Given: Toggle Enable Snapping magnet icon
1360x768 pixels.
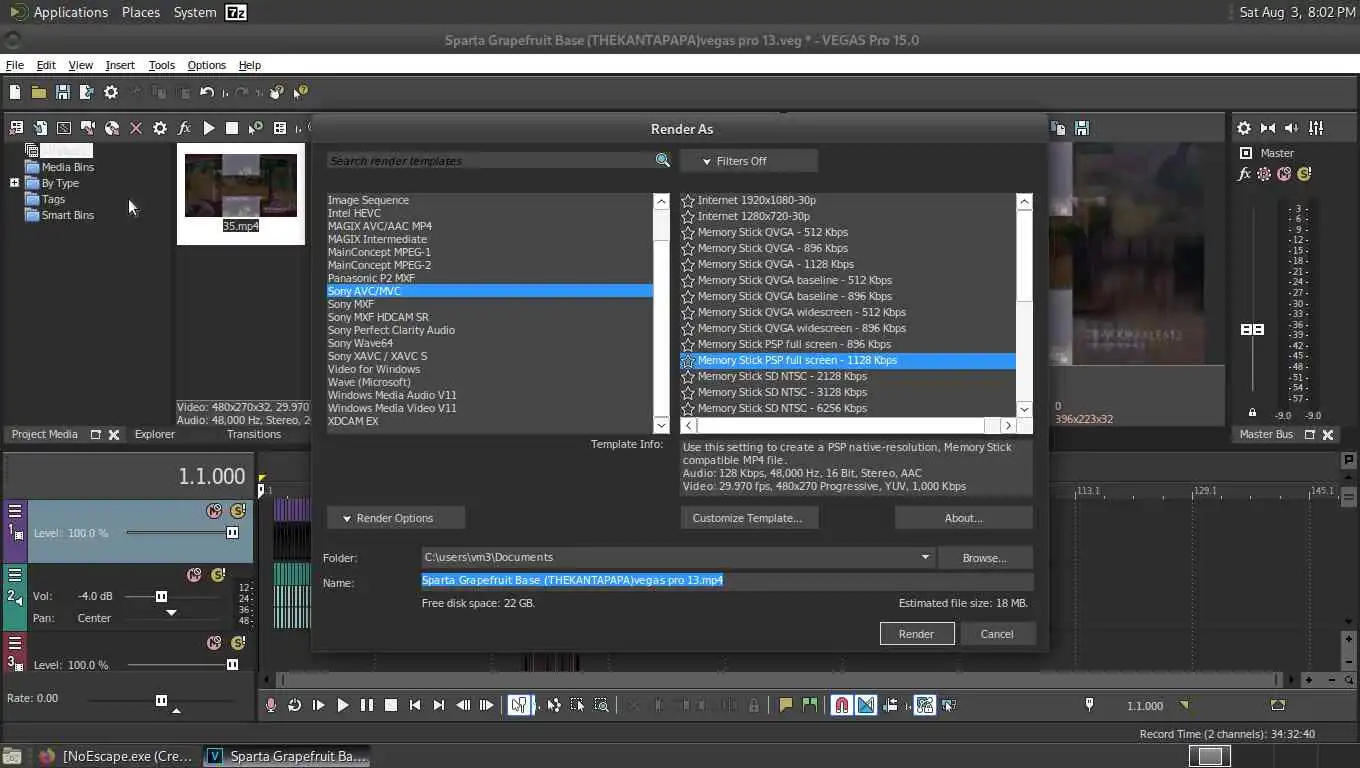Looking at the screenshot, I should click(842, 705).
